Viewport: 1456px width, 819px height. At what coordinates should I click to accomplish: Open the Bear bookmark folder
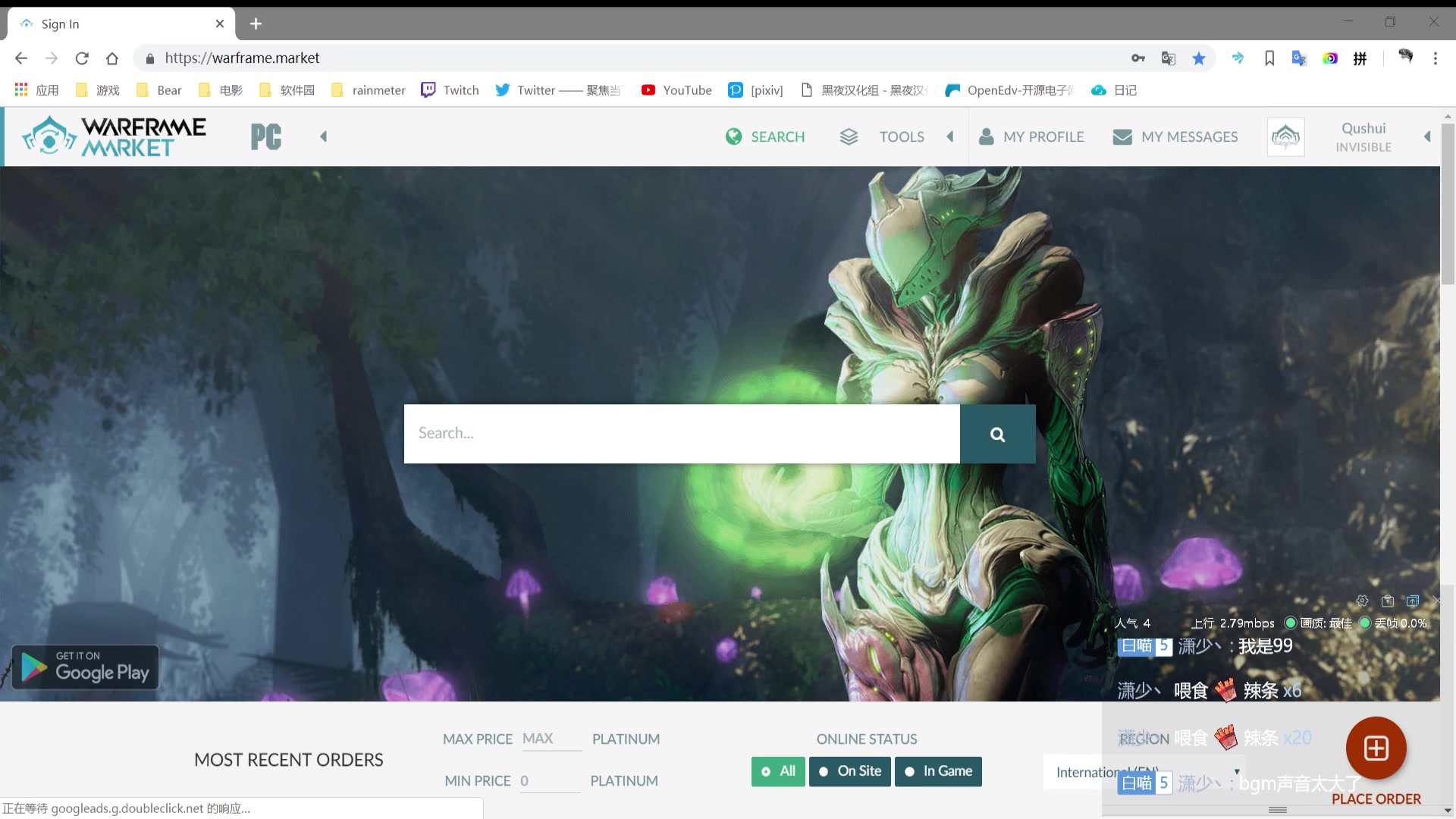(159, 90)
